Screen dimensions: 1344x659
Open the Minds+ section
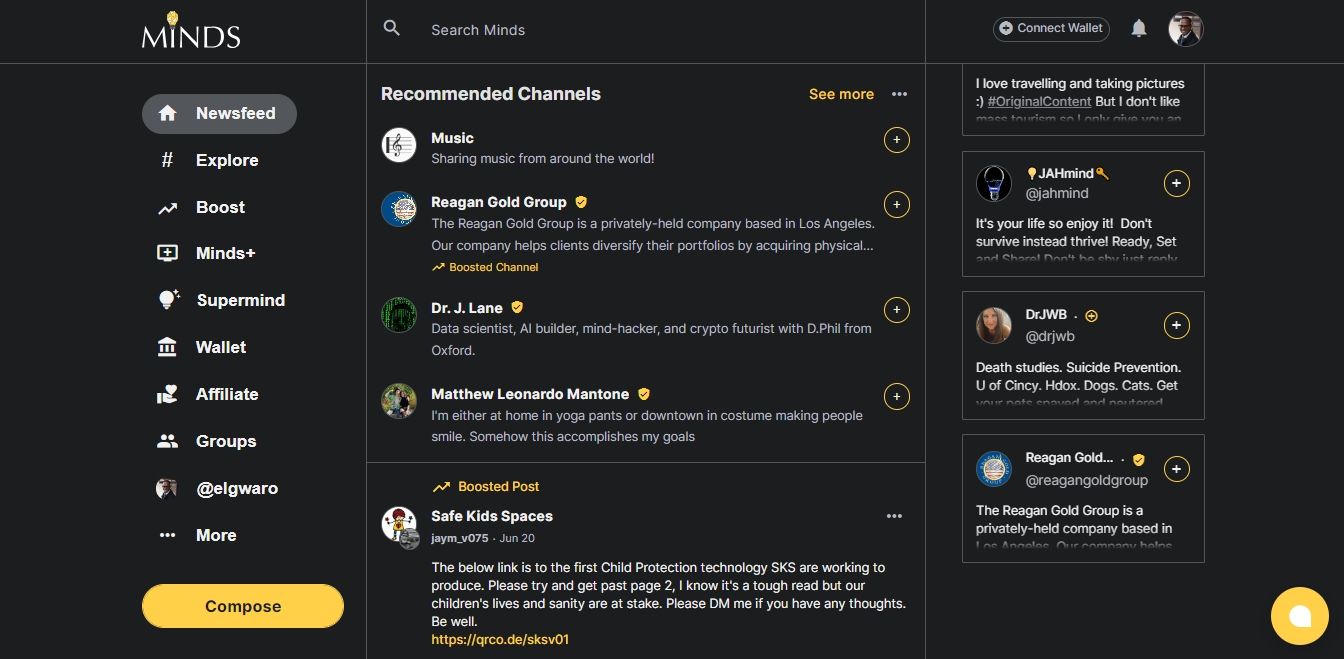pos(225,253)
